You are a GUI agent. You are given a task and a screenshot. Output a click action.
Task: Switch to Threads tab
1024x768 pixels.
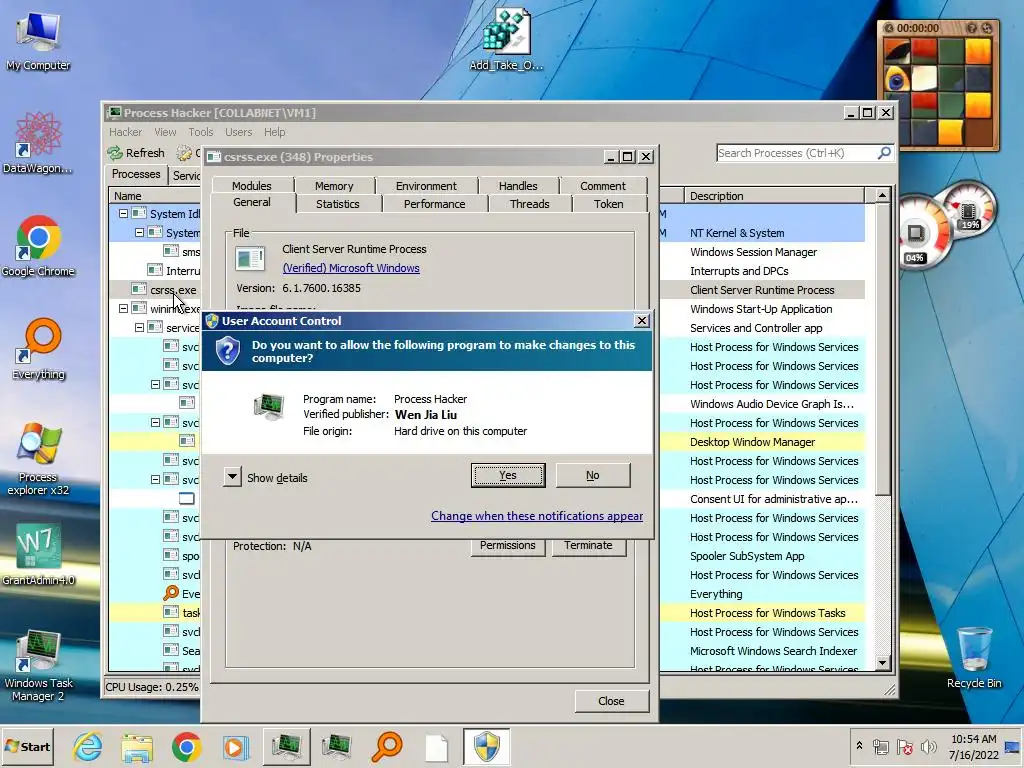click(x=530, y=204)
